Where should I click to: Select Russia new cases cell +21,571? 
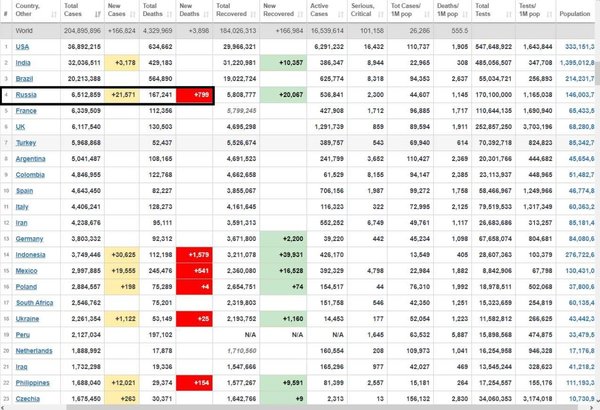point(122,95)
